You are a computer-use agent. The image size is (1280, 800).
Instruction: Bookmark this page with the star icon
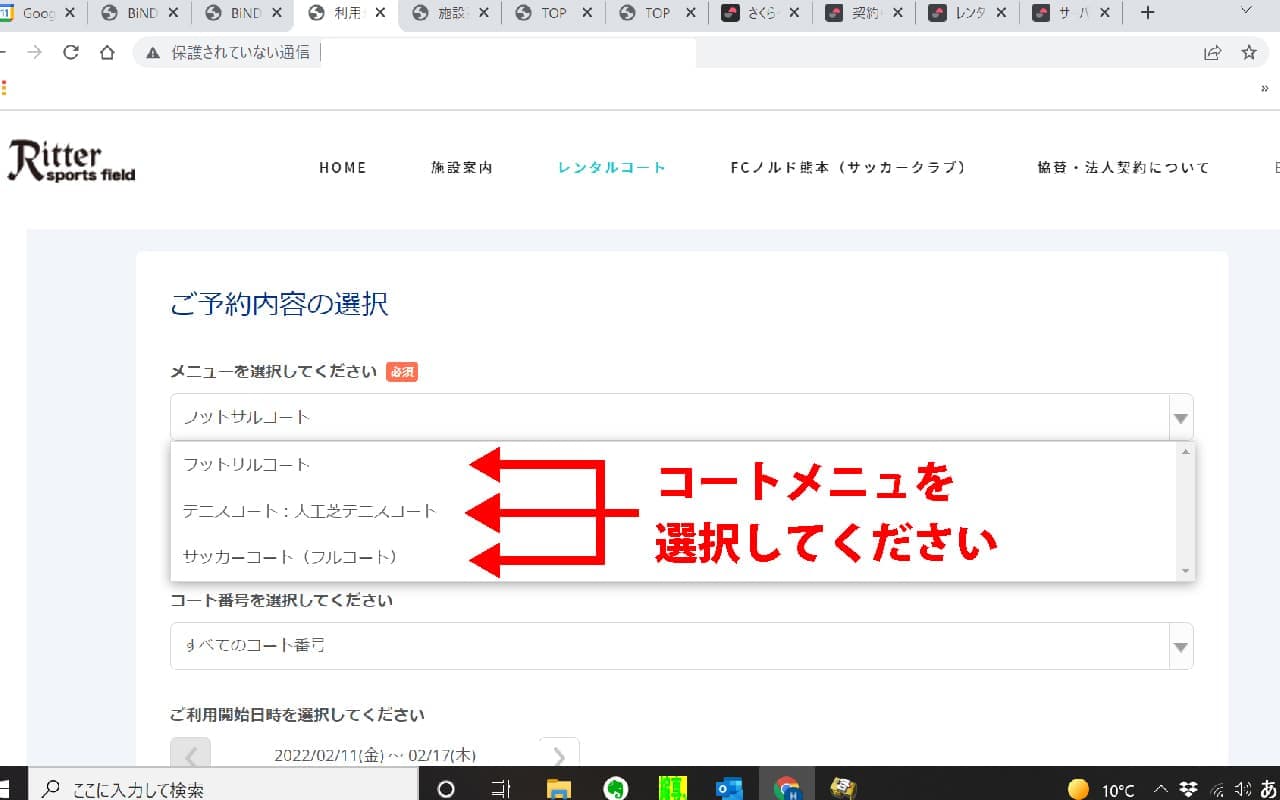[x=1248, y=53]
